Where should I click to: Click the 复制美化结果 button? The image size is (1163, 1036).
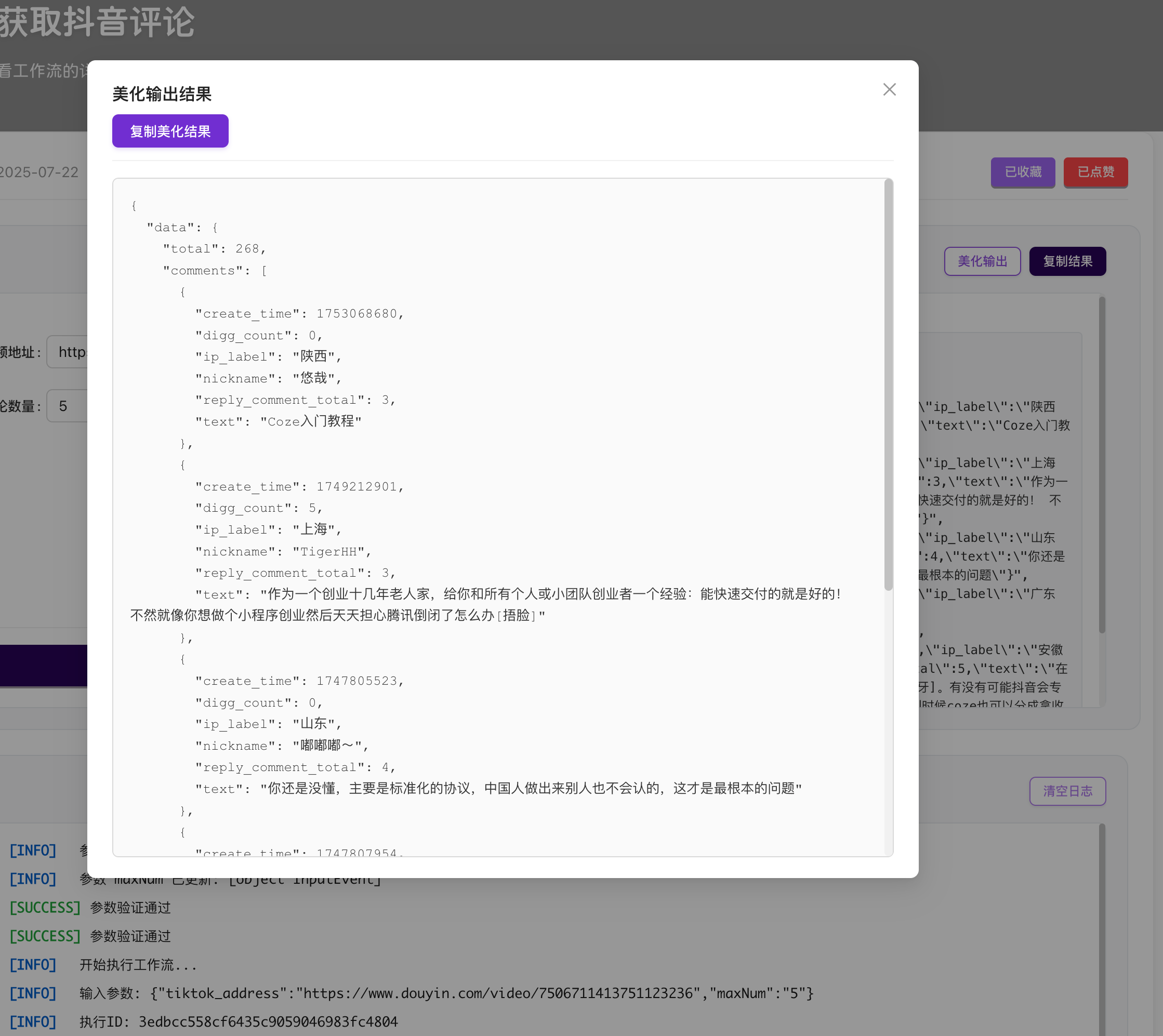coord(170,131)
